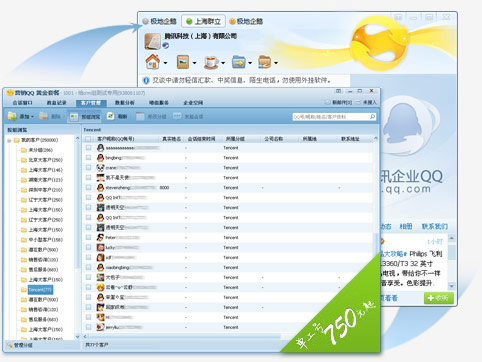Screen dimensions: 482x362
Task: Open the dropdown arrow beside the coffee cup
Action: coord(223,63)
